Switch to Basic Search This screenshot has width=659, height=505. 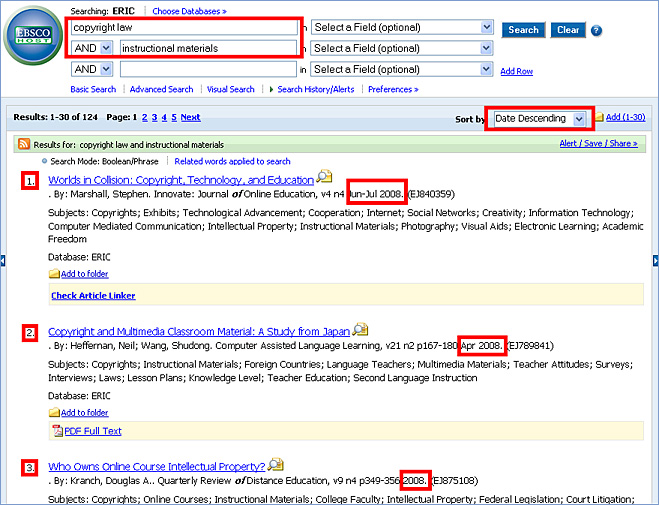point(93,89)
